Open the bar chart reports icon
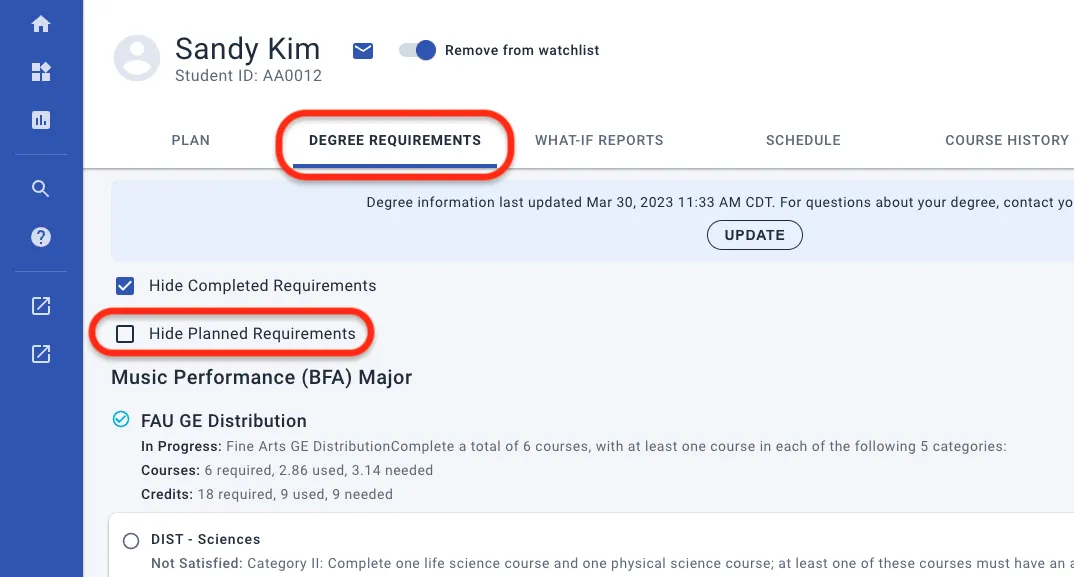Image resolution: width=1074 pixels, height=577 pixels. click(x=41, y=120)
